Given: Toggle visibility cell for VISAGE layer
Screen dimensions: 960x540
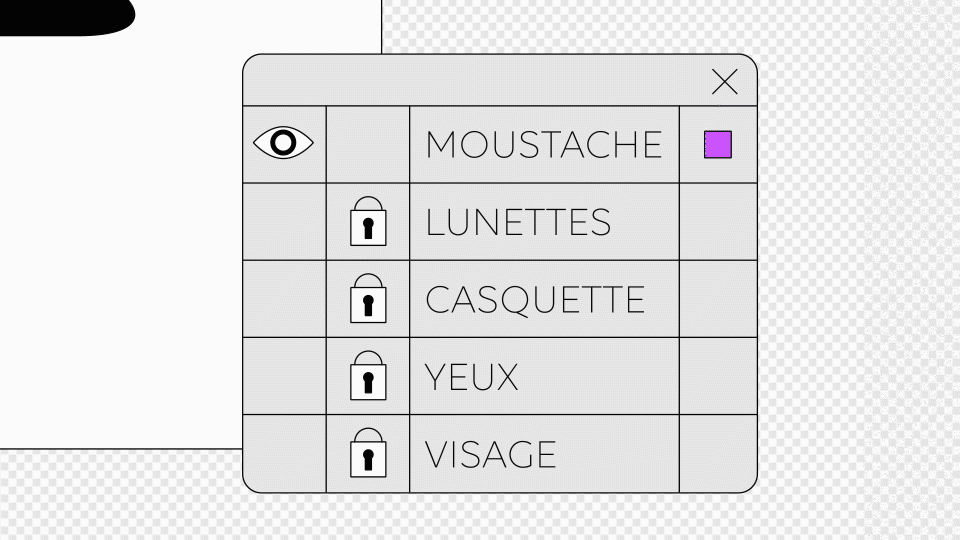Looking at the screenshot, I should coord(285,454).
